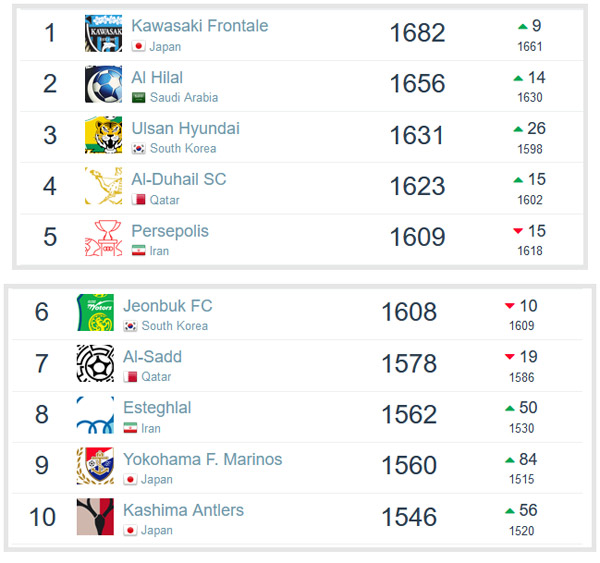Click the Ulsan Hyundai tiger logo

pos(103,136)
